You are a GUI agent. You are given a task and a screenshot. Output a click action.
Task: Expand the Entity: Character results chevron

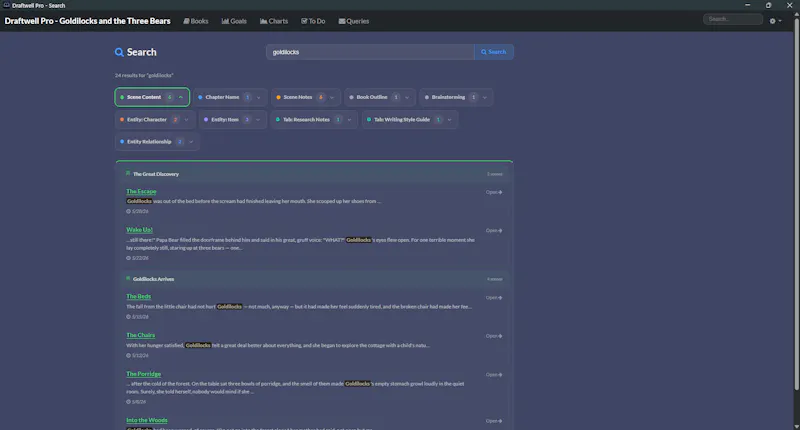(186, 120)
